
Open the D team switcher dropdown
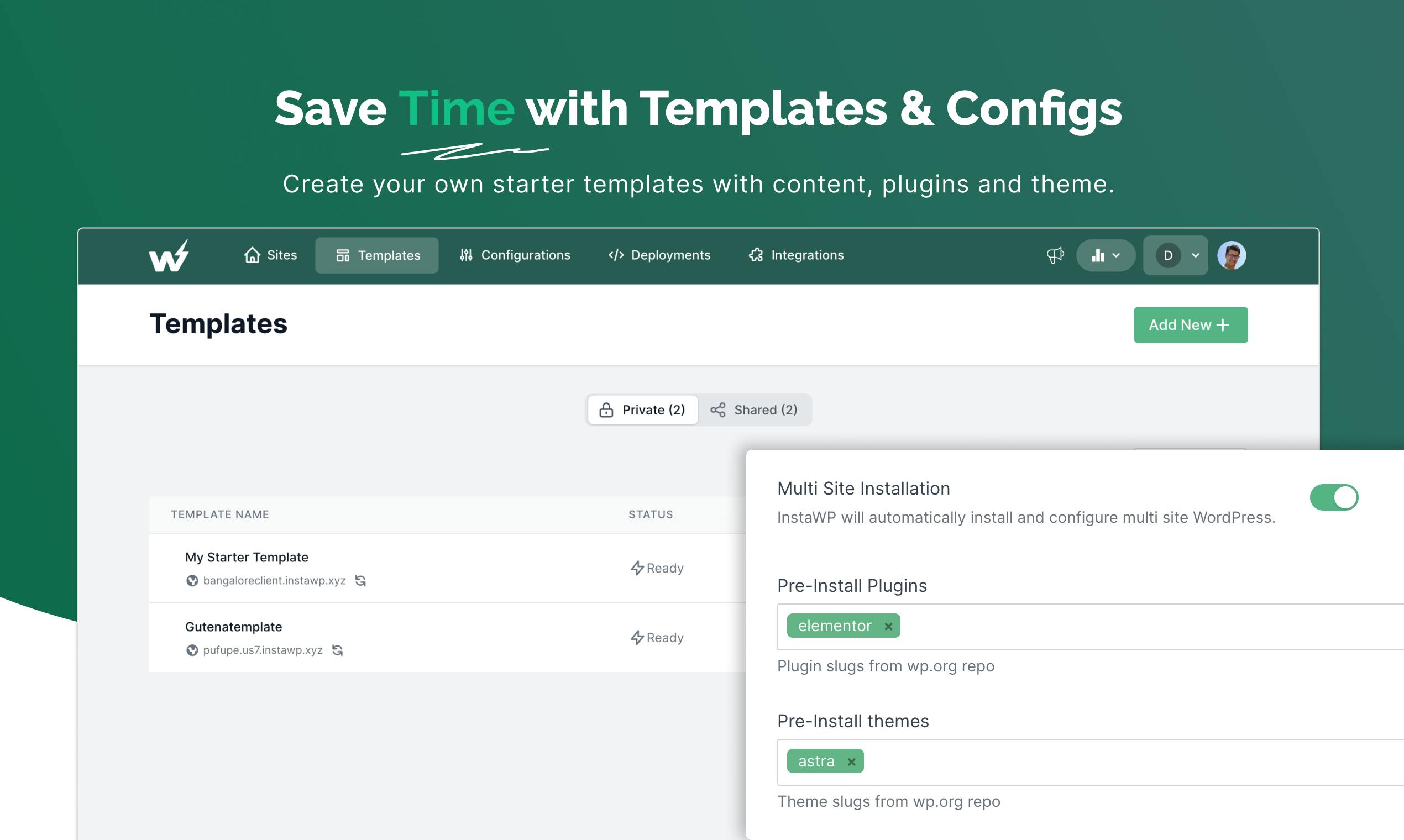coord(1175,255)
